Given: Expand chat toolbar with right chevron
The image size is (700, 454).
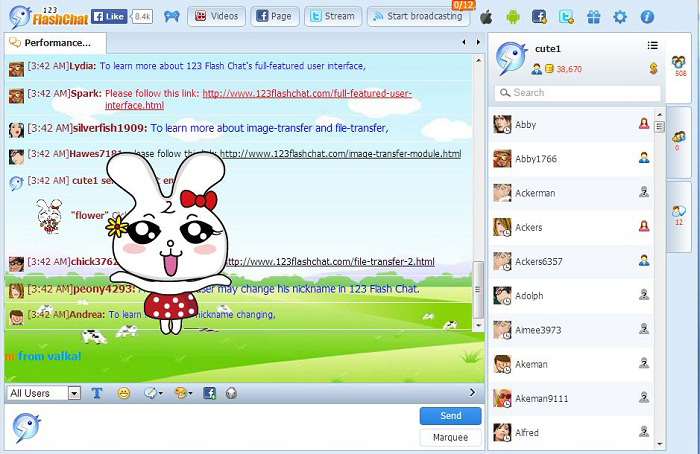Looking at the screenshot, I should click(x=472, y=392).
